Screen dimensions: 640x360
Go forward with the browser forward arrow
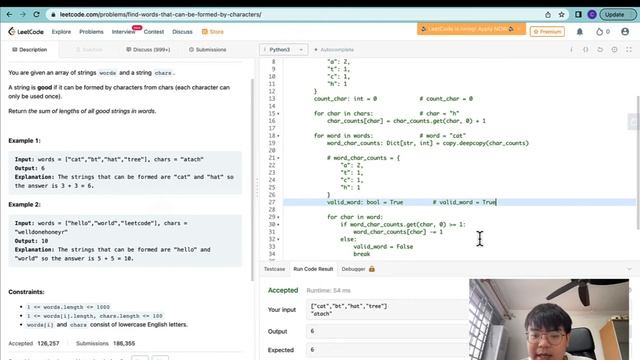pyautogui.click(x=22, y=14)
